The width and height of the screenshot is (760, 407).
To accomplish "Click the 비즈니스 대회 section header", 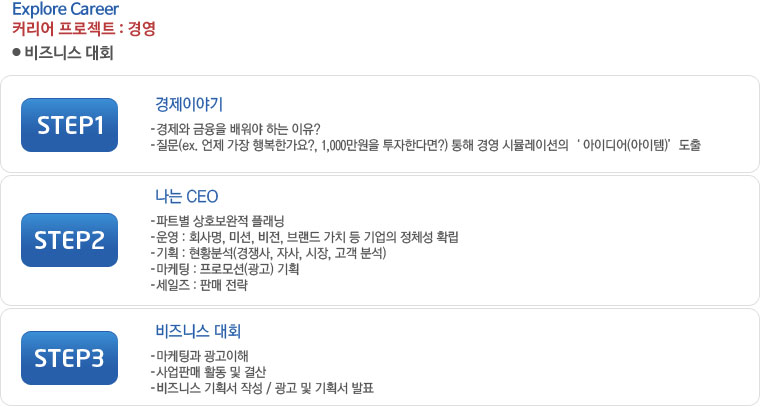I will click(68, 51).
